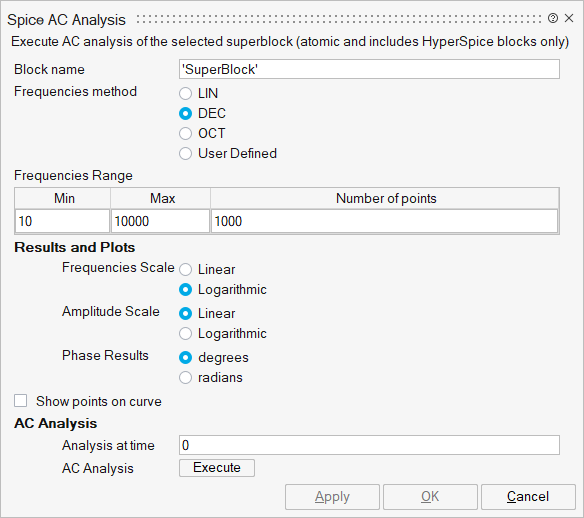
Task: Enable Show points on curve checkbox
Action: point(20,401)
